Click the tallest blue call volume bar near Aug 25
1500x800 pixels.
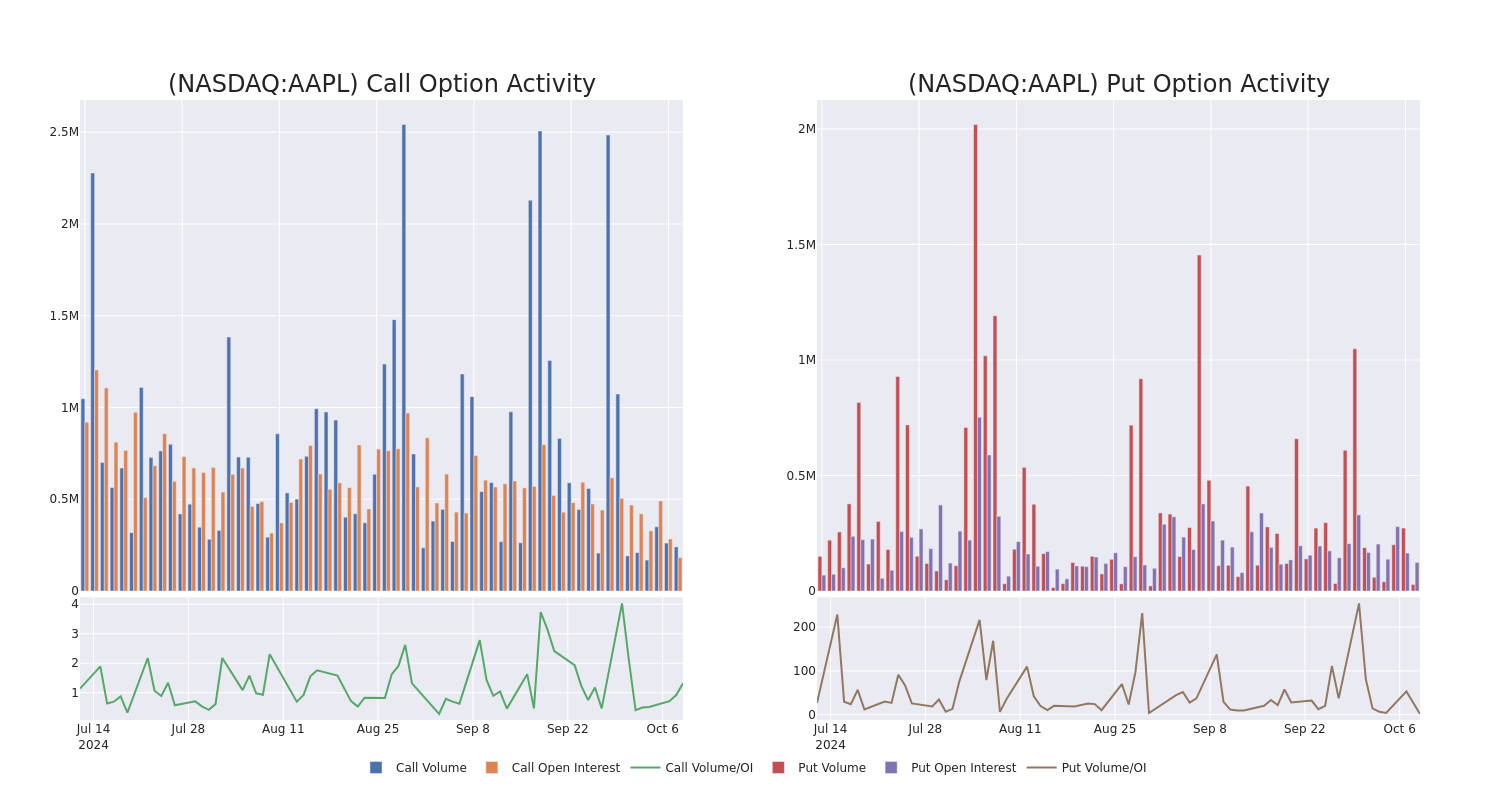click(x=404, y=357)
